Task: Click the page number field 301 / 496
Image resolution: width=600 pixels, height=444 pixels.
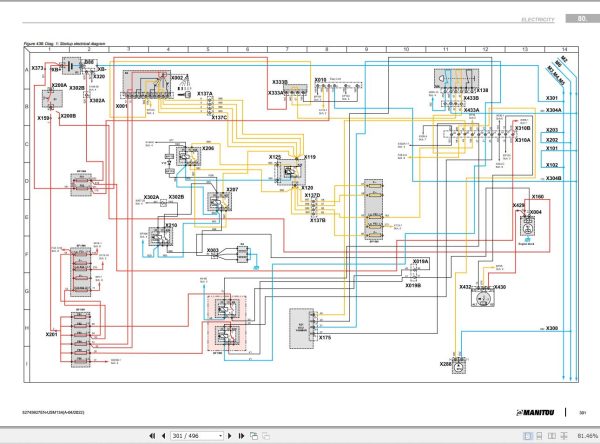Action: [x=194, y=436]
